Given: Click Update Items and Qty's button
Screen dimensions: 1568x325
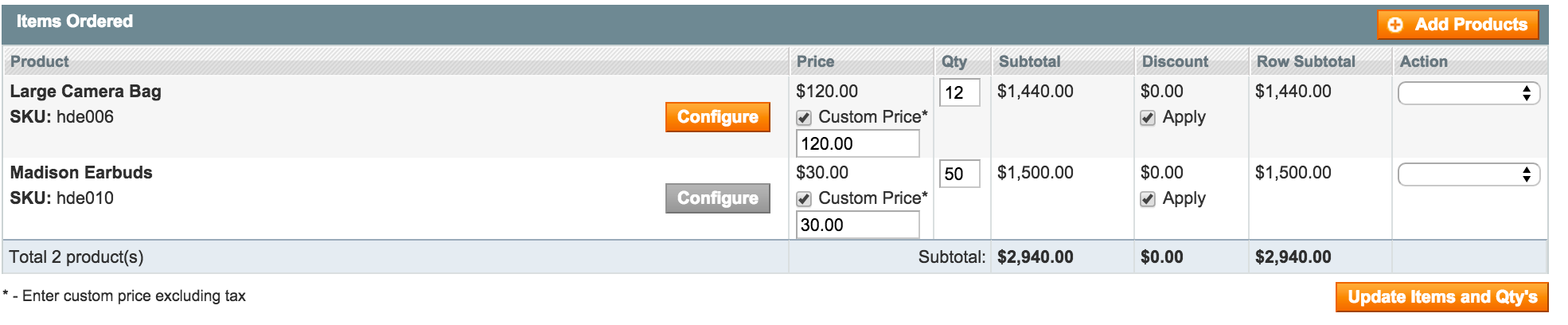Looking at the screenshot, I should [x=1442, y=297].
